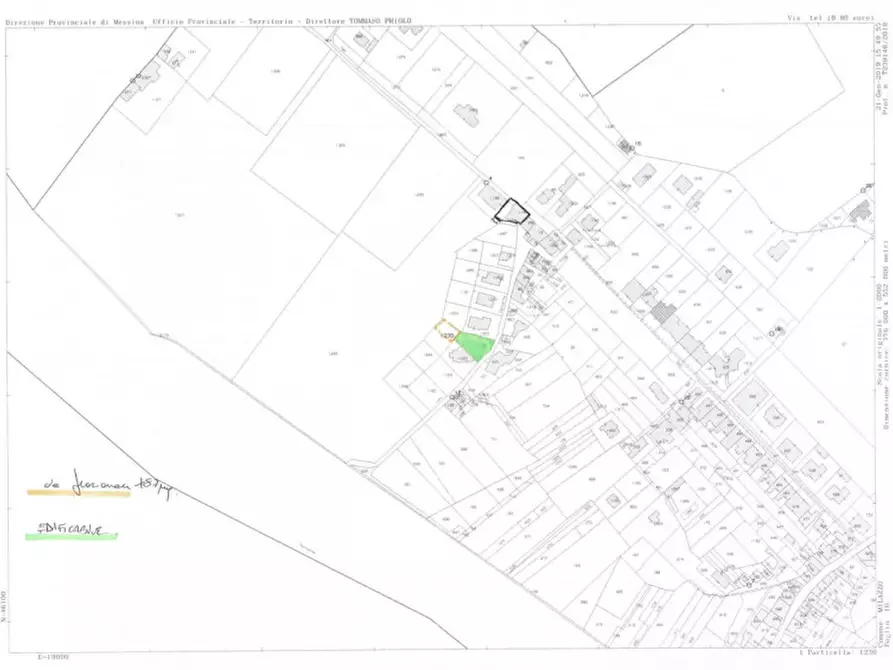Viewport: 893px width, 670px height.
Task: Click the bold black-outlined parcel
Action: tap(513, 211)
